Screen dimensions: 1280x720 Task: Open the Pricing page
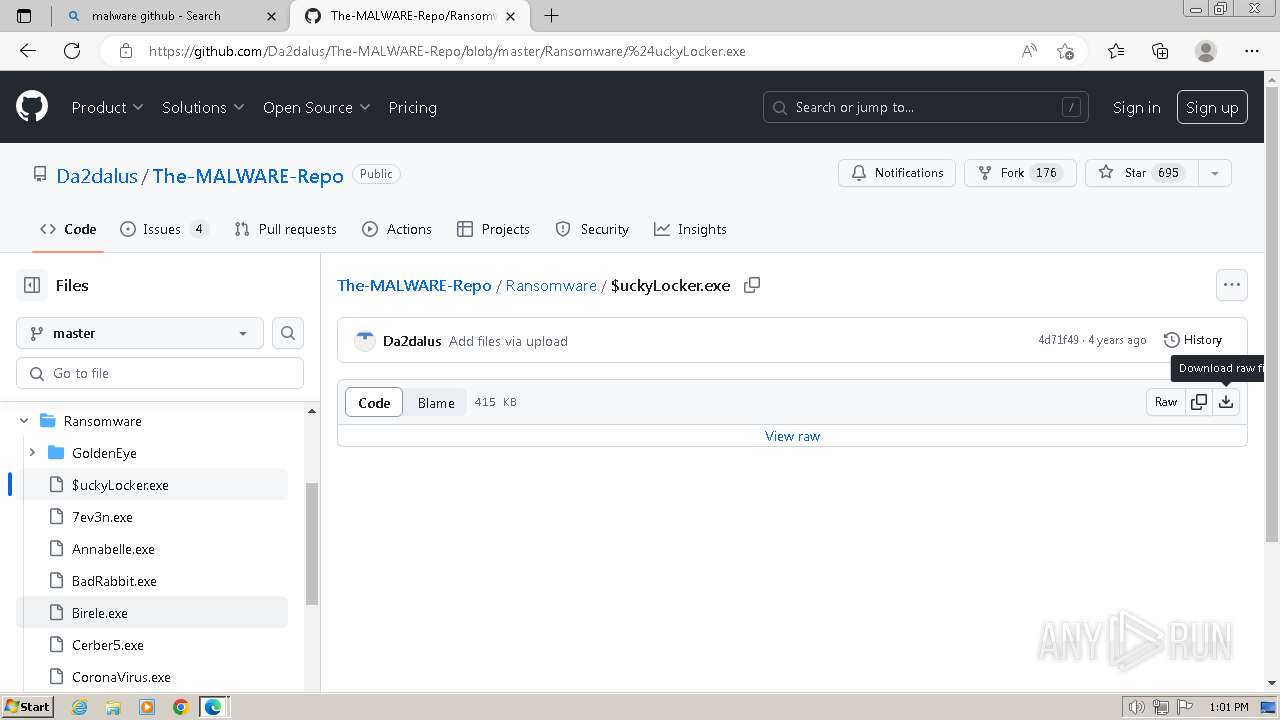coord(412,107)
